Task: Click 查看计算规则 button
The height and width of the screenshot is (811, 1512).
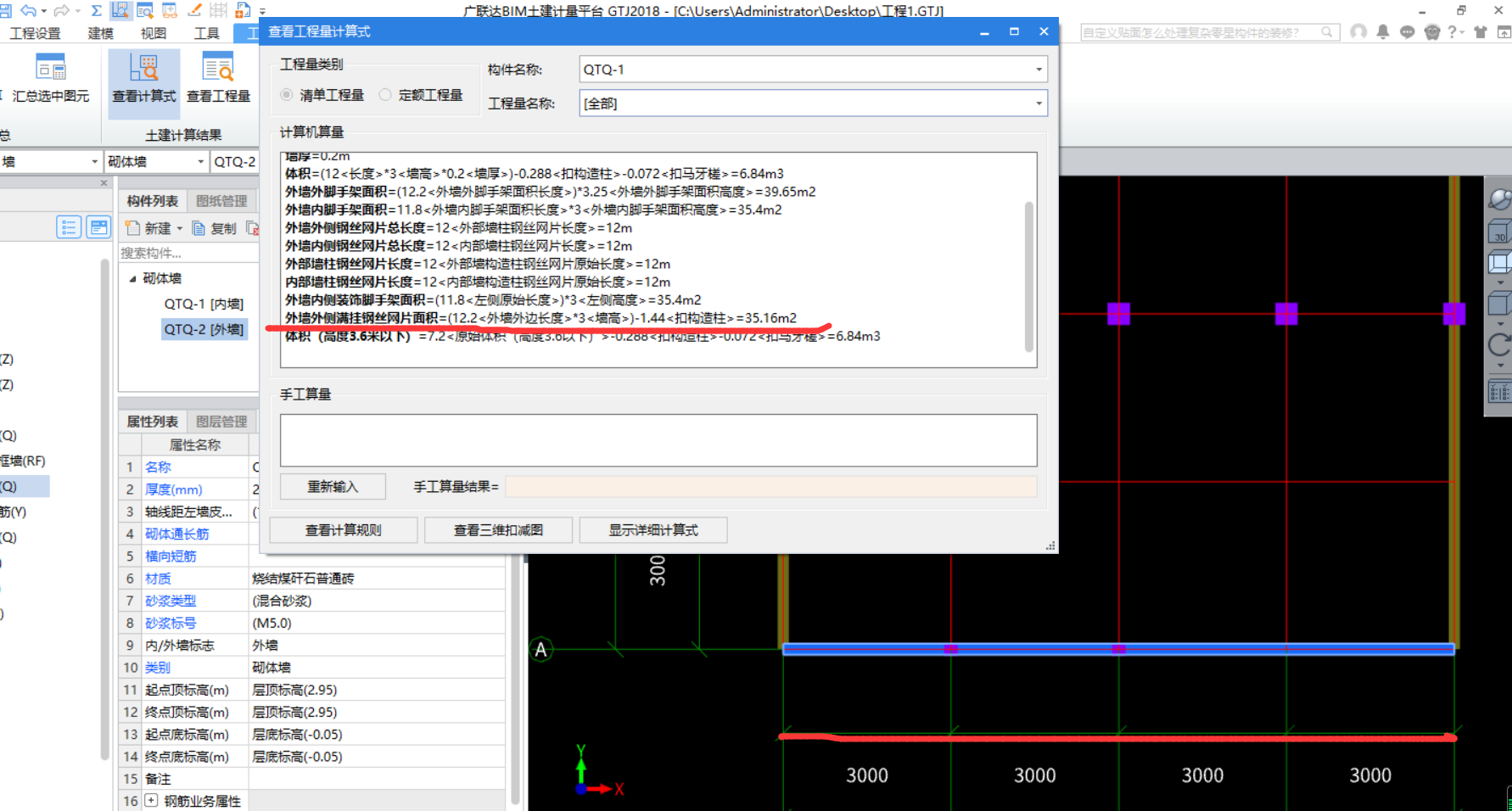Action: click(x=344, y=530)
